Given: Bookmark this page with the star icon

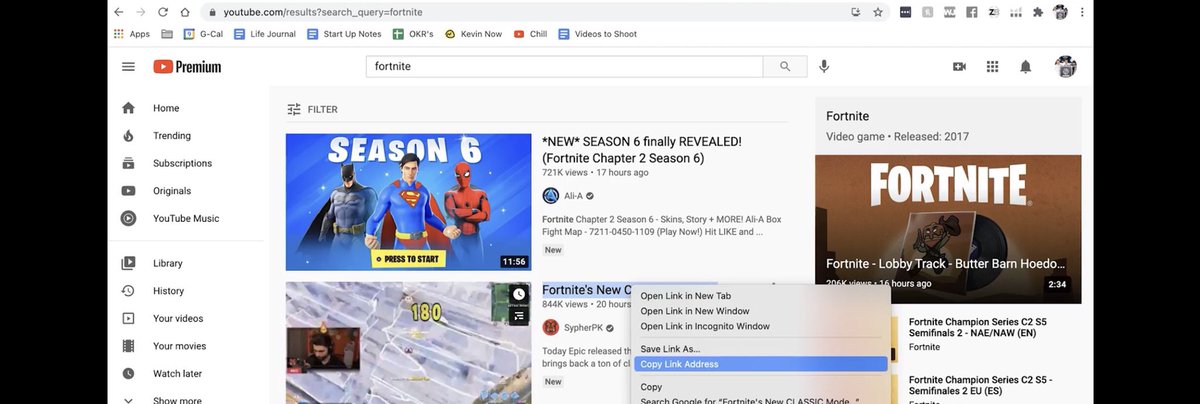Looking at the screenshot, I should click(x=878, y=12).
